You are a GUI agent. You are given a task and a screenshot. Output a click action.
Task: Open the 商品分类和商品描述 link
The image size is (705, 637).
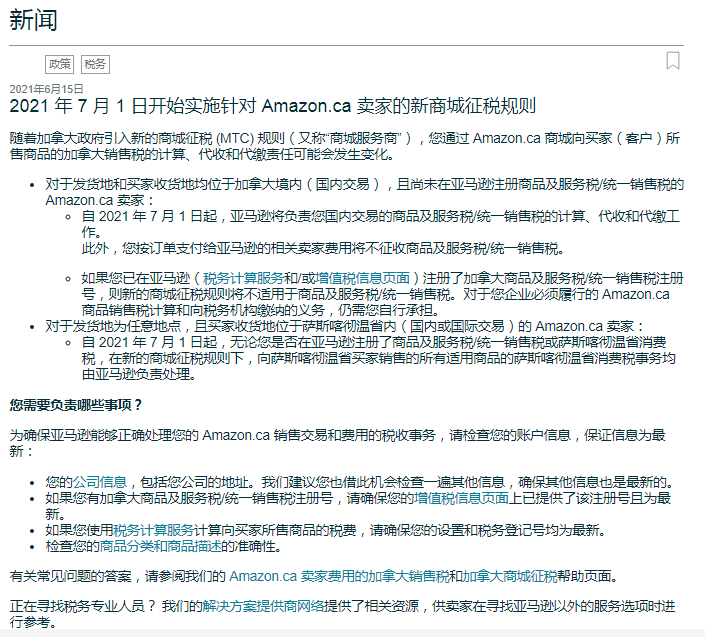click(161, 546)
